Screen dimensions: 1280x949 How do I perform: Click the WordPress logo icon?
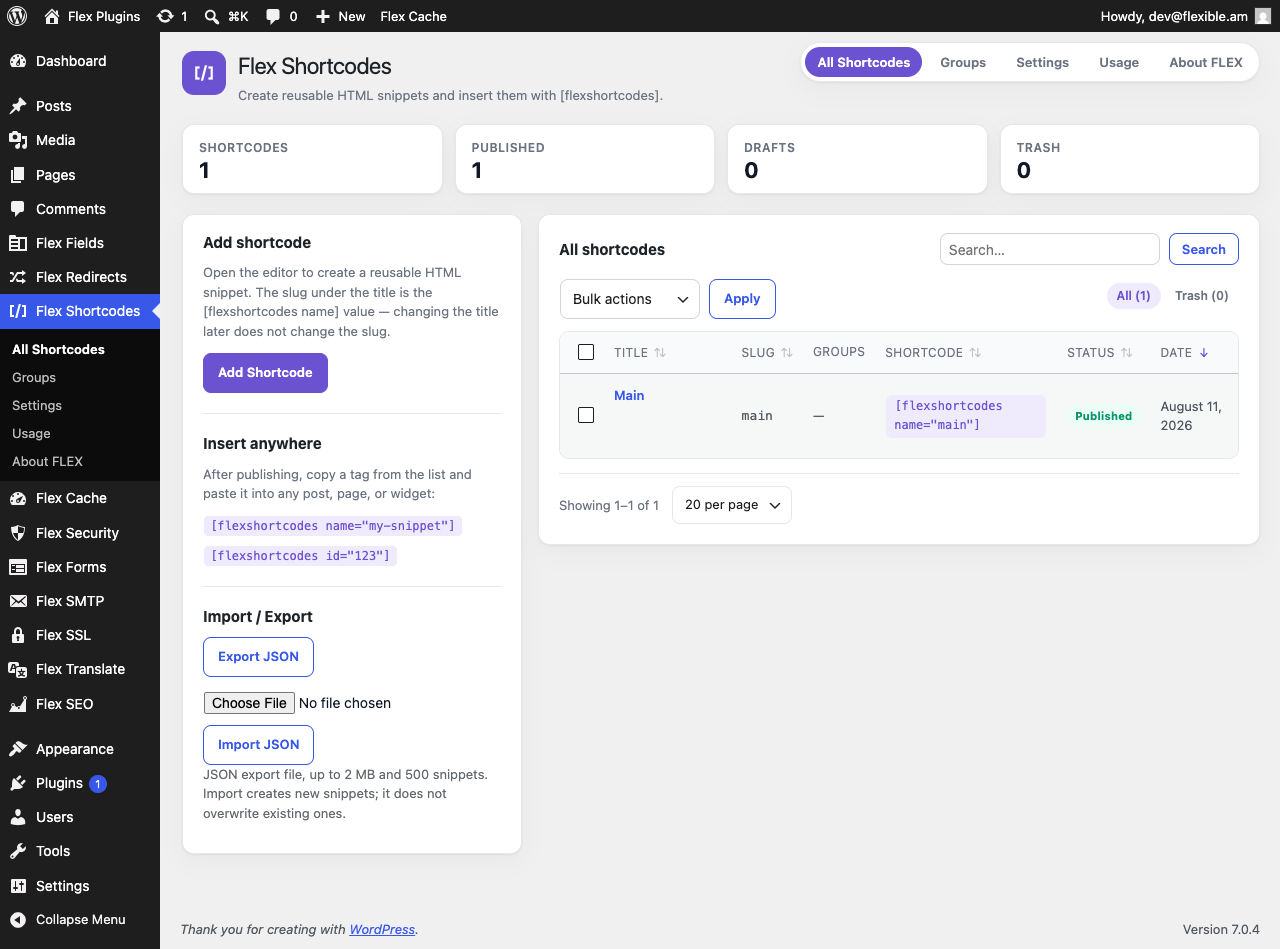point(17,16)
